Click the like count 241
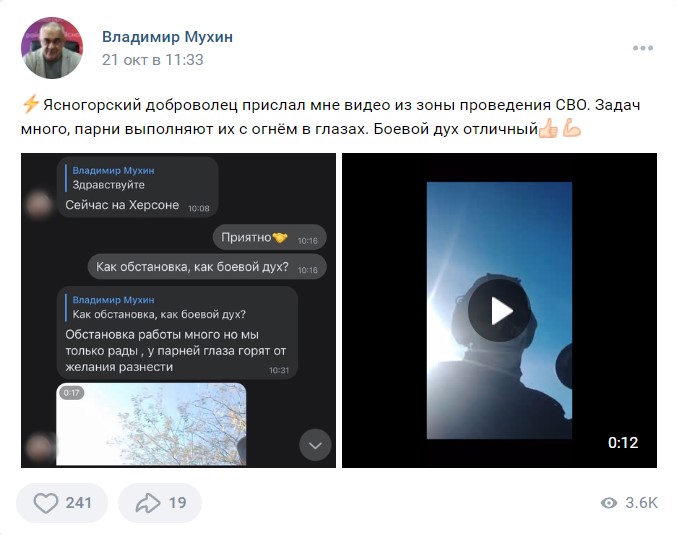The image size is (677, 535). point(79,503)
